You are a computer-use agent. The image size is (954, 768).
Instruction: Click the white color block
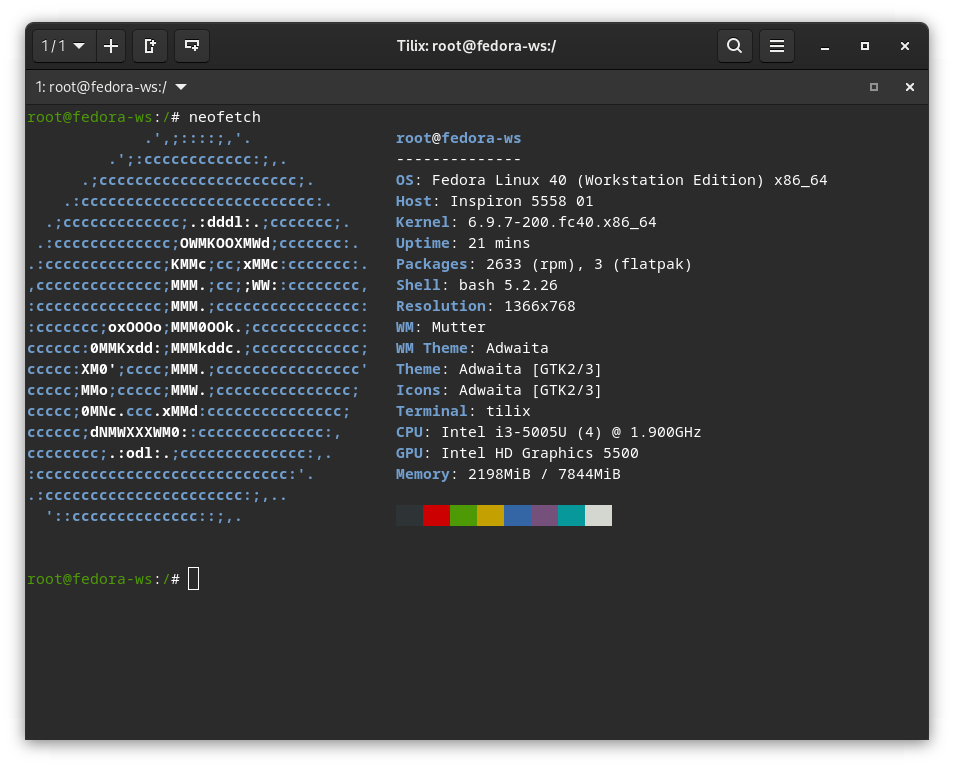point(599,515)
